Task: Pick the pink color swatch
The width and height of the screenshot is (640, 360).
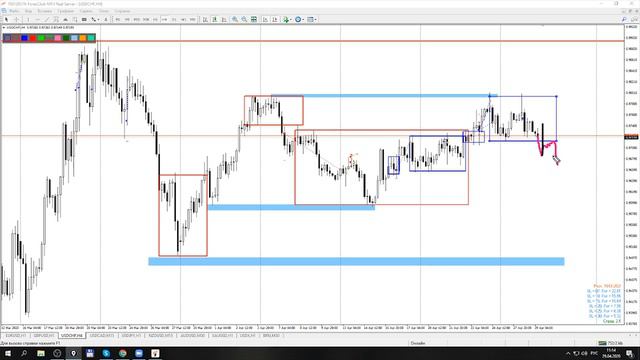Action: point(58,38)
